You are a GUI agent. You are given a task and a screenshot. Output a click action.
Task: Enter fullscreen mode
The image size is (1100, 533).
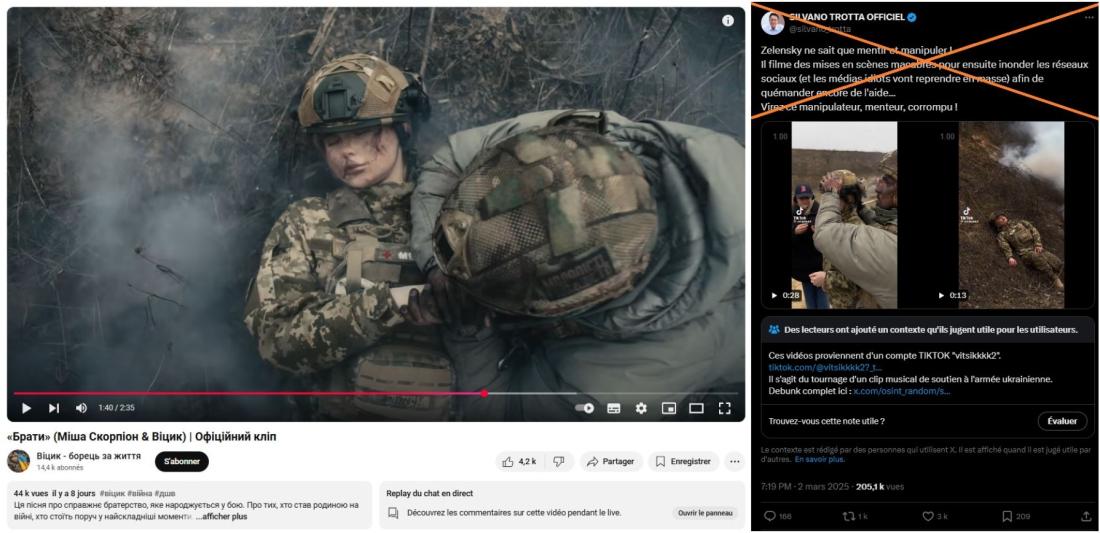click(x=725, y=408)
